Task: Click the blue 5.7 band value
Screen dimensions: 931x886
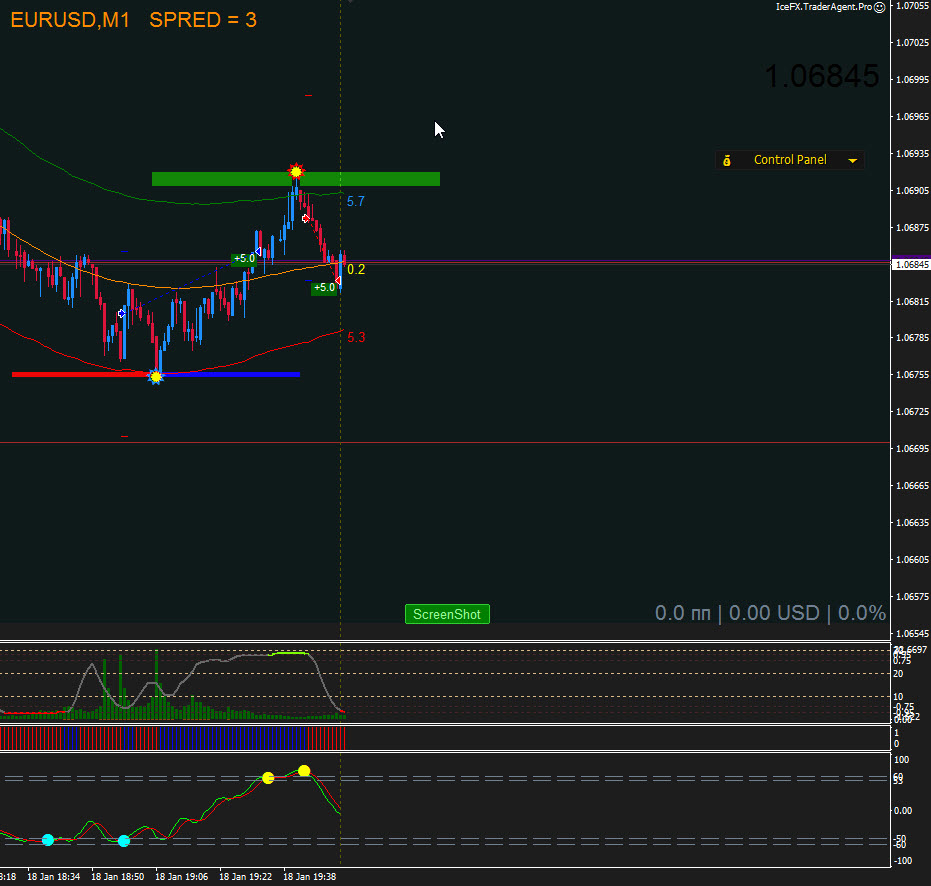Action: [x=356, y=201]
